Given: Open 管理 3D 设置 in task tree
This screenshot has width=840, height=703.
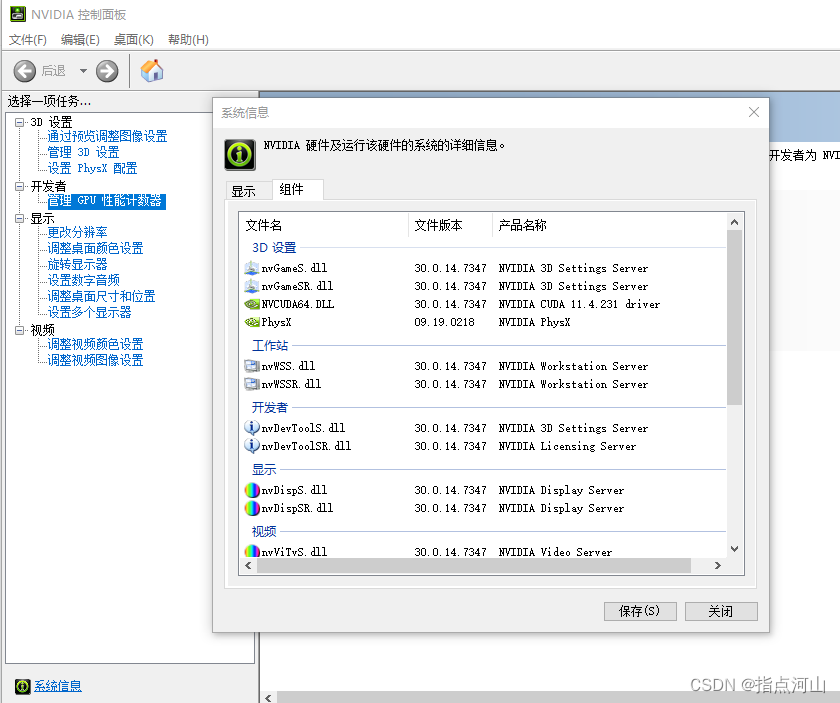Looking at the screenshot, I should (84, 152).
